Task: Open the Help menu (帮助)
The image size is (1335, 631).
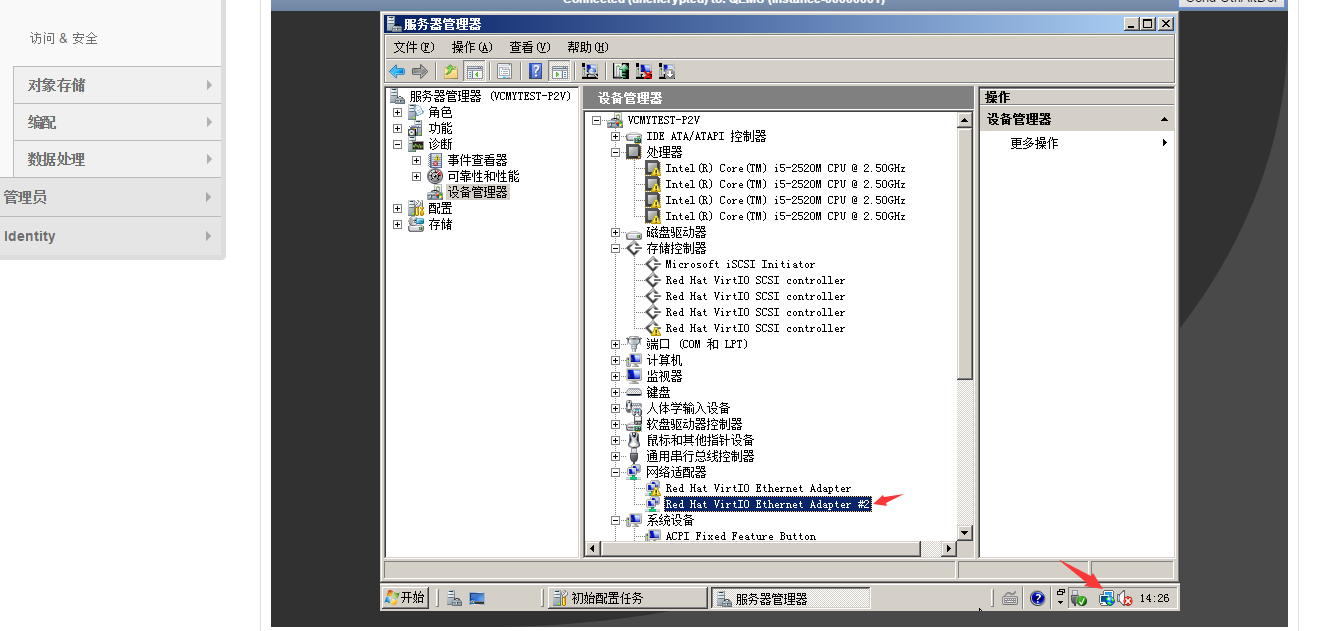Action: coord(587,47)
